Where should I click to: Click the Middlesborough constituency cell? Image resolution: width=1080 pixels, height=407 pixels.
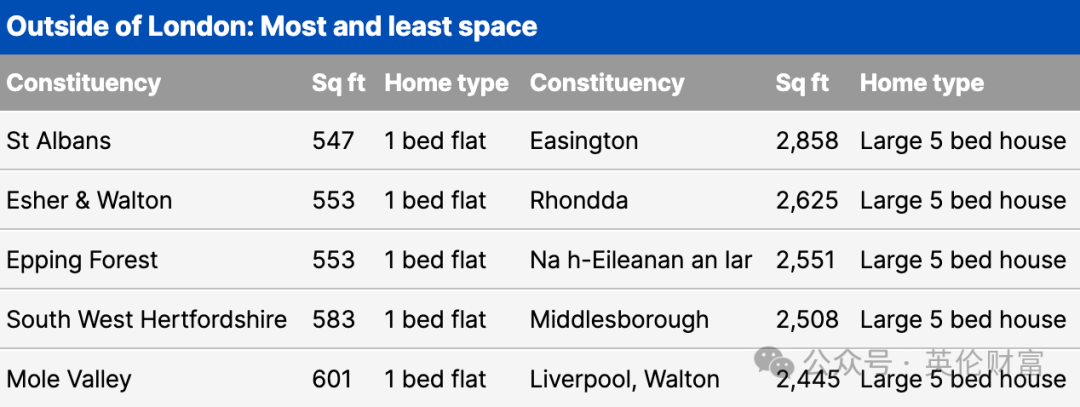(x=619, y=320)
